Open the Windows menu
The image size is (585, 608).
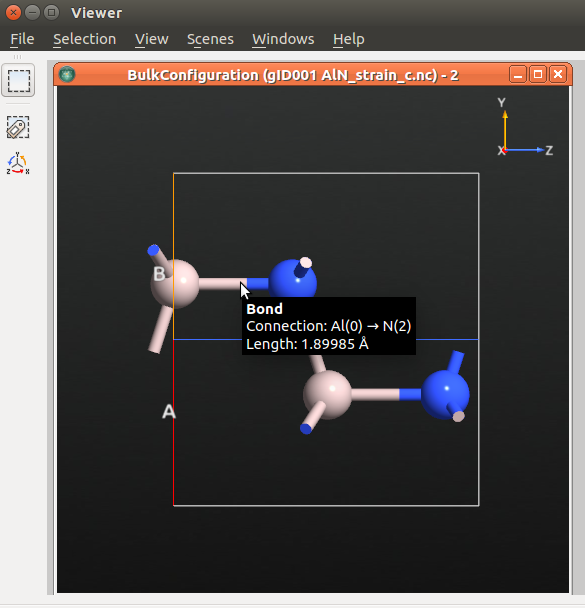pyautogui.click(x=283, y=39)
